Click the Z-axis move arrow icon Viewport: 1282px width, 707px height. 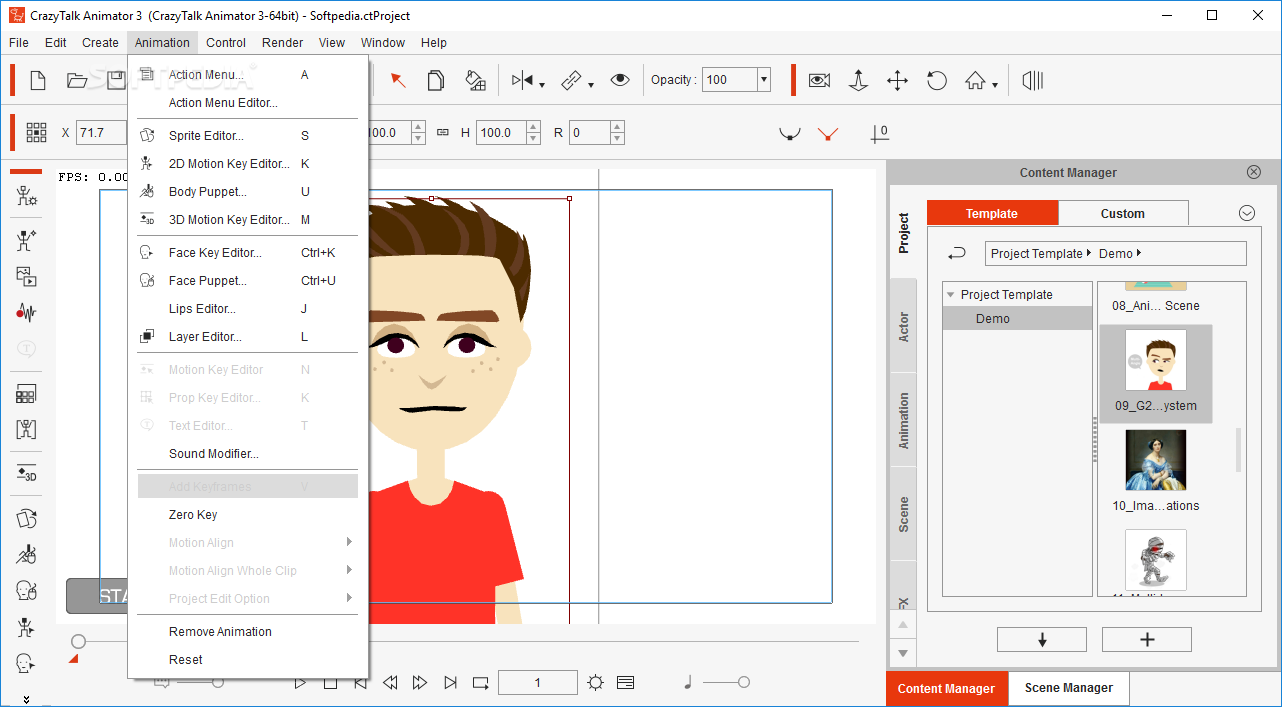click(x=858, y=81)
